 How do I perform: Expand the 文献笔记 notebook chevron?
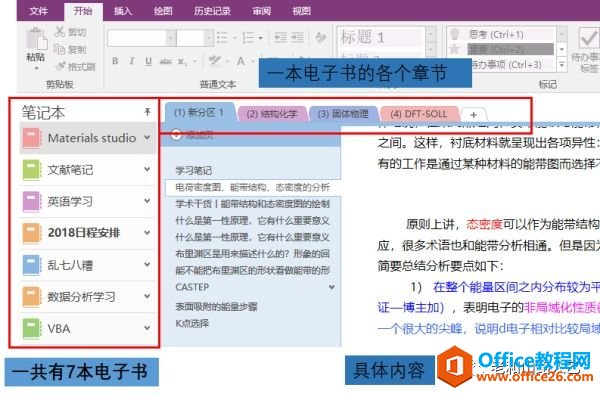[x=147, y=169]
